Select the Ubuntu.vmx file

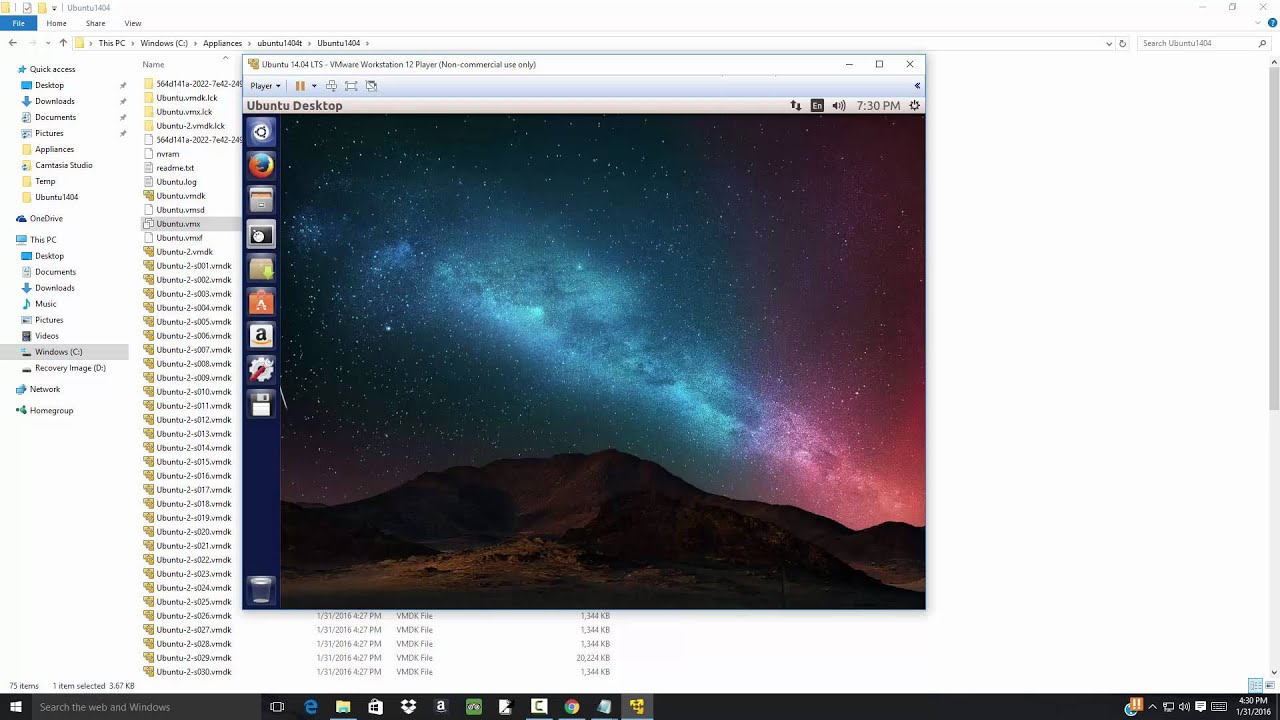tap(178, 224)
